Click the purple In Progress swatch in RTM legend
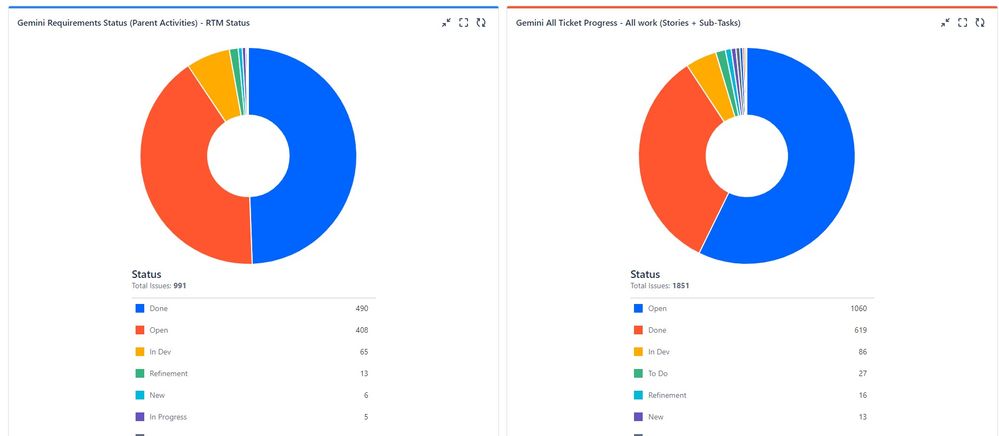 pyautogui.click(x=140, y=417)
